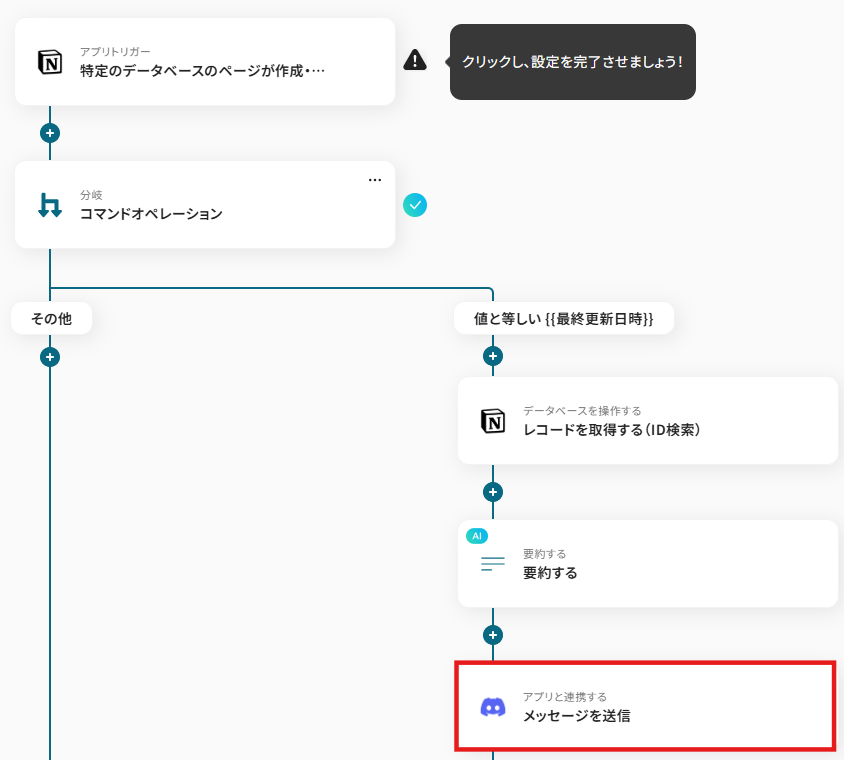Click the Notion icon in app trigger card

pyautogui.click(x=50, y=62)
